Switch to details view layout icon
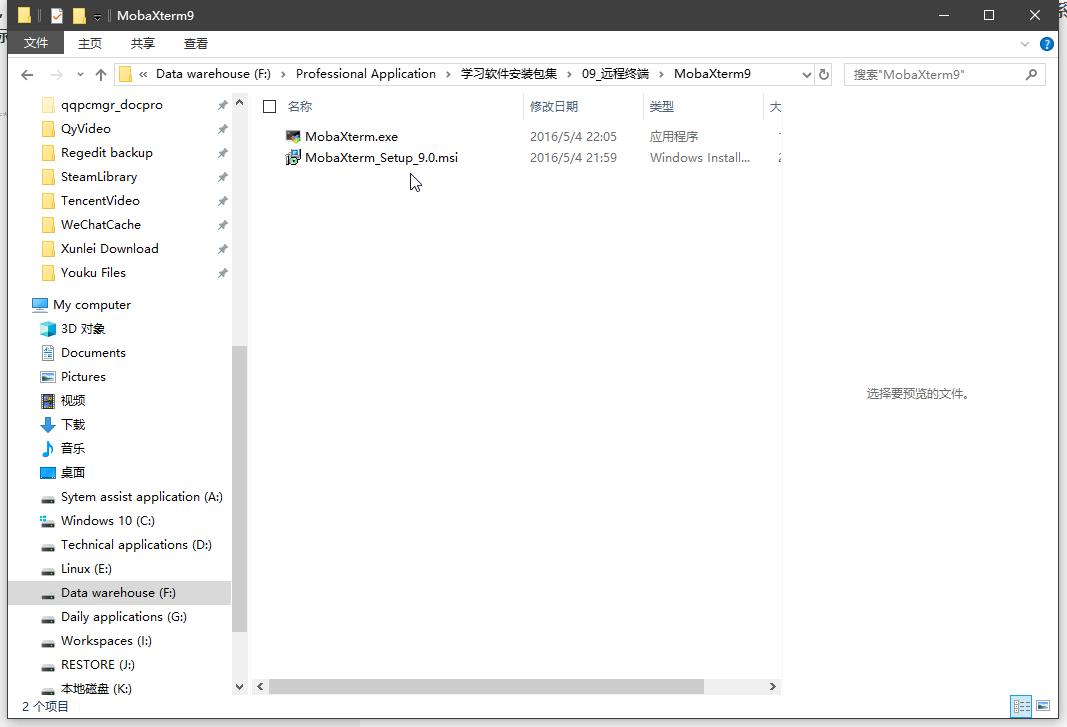The height and width of the screenshot is (727, 1067). 1021,706
